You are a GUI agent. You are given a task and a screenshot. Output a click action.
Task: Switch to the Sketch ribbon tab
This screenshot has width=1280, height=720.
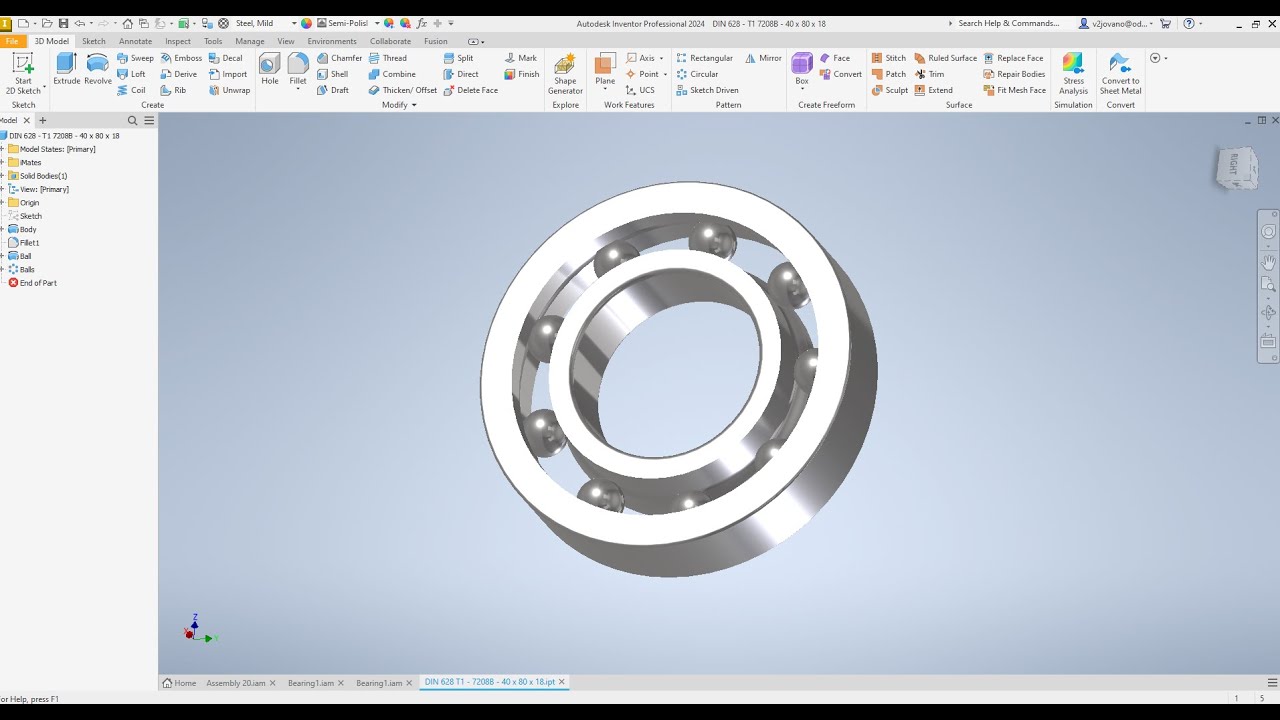click(x=93, y=41)
